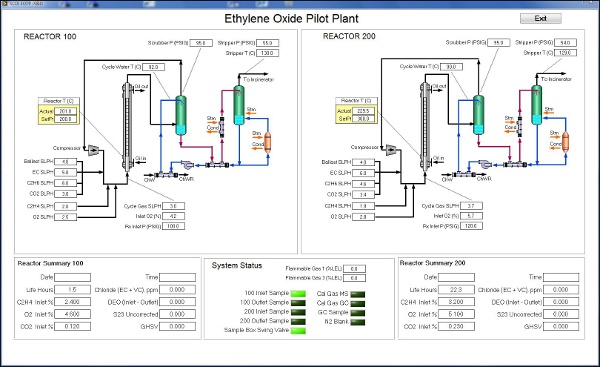Click Reactor Summary 100 Date field

point(72,277)
